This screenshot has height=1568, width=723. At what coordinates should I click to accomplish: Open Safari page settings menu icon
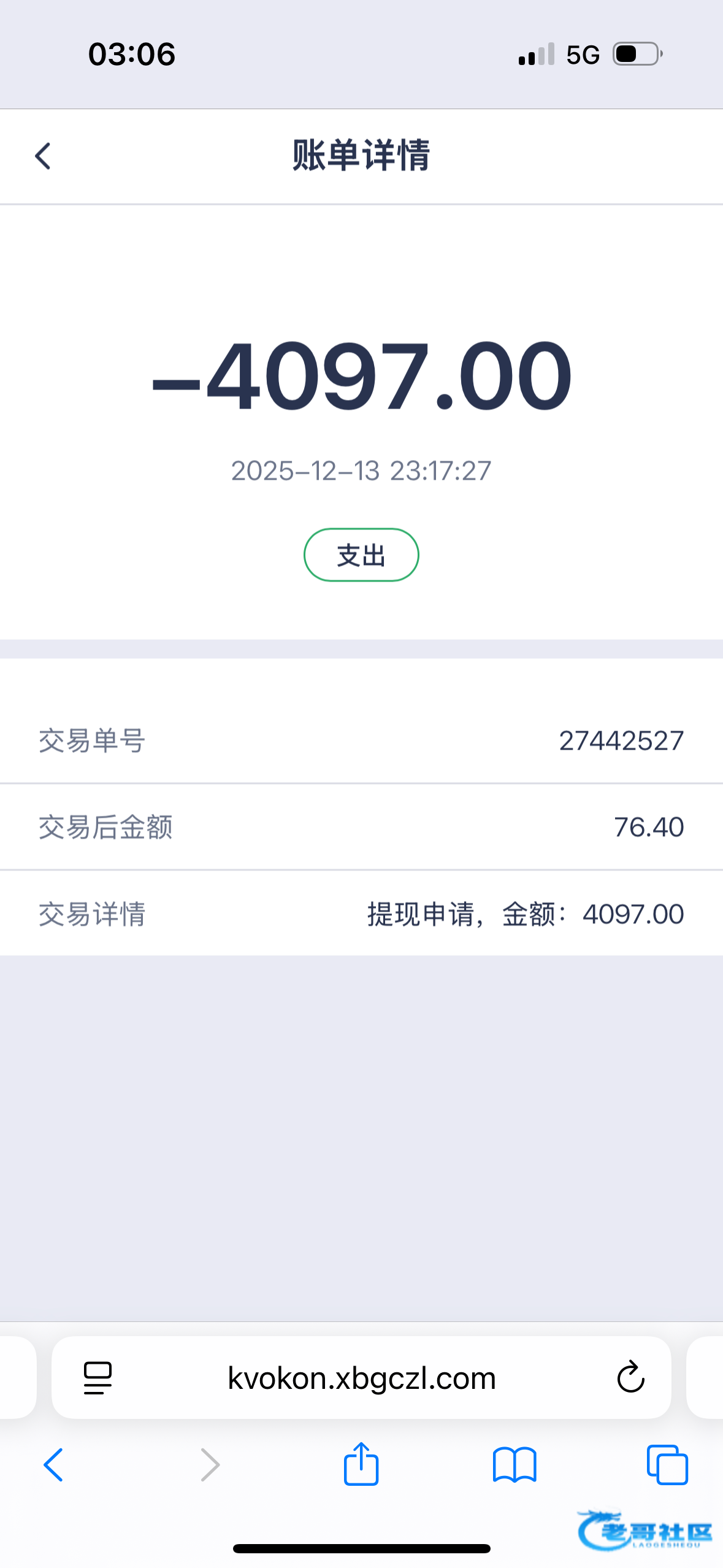98,1378
